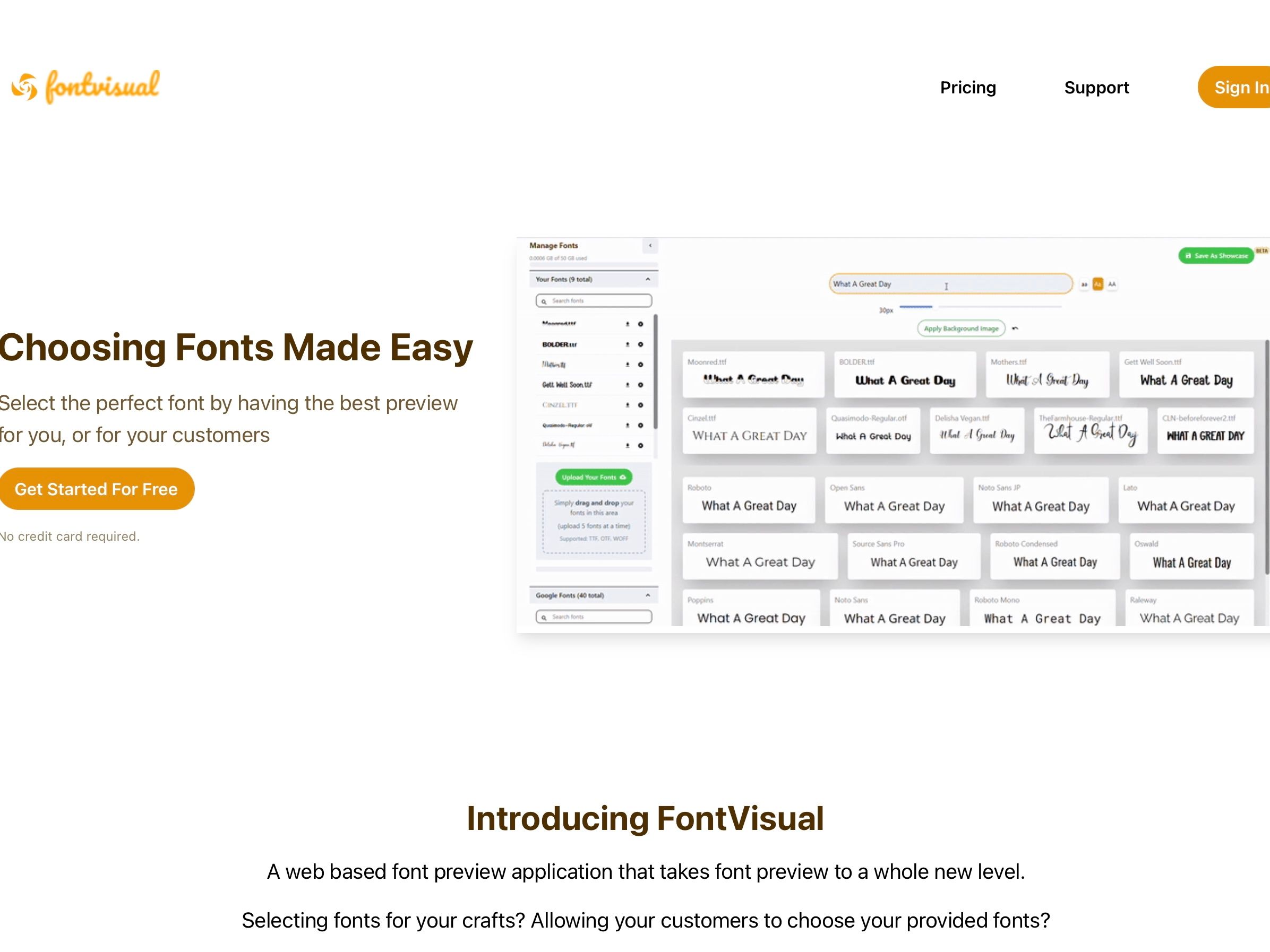
Task: Select the Poppins preview card
Action: click(x=751, y=608)
